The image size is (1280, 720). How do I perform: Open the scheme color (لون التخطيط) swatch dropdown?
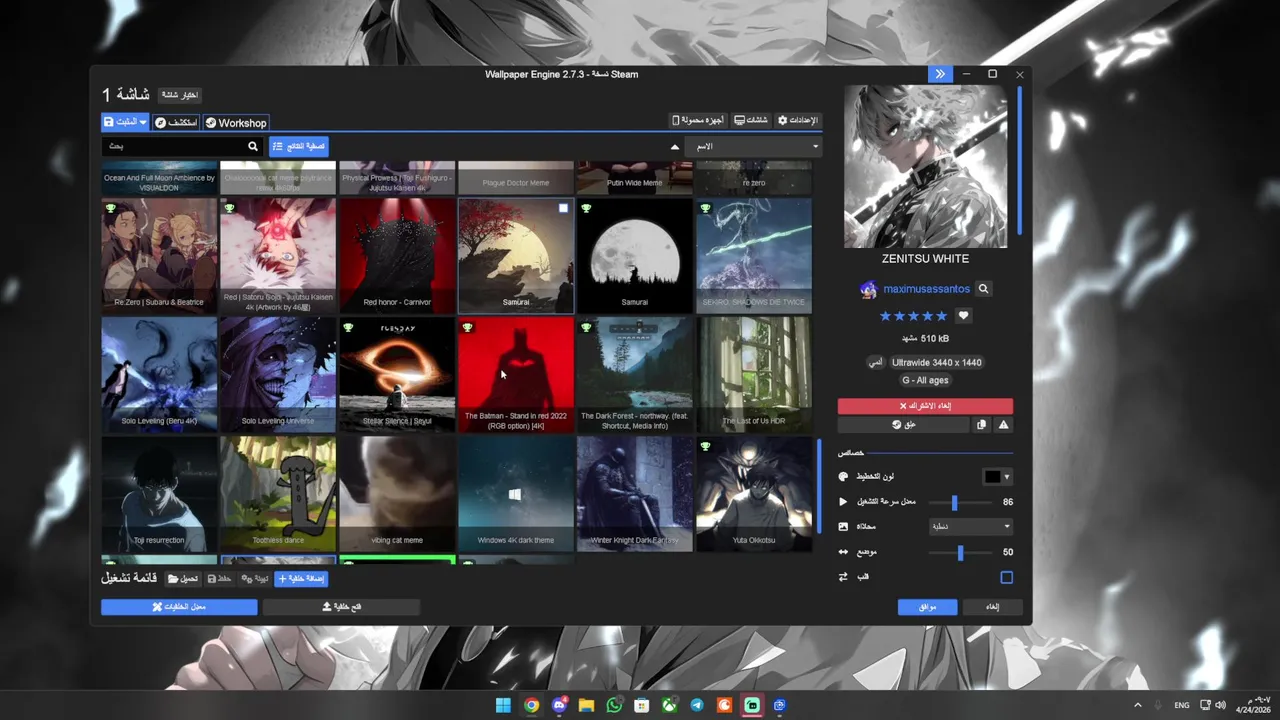pyautogui.click(x=998, y=477)
